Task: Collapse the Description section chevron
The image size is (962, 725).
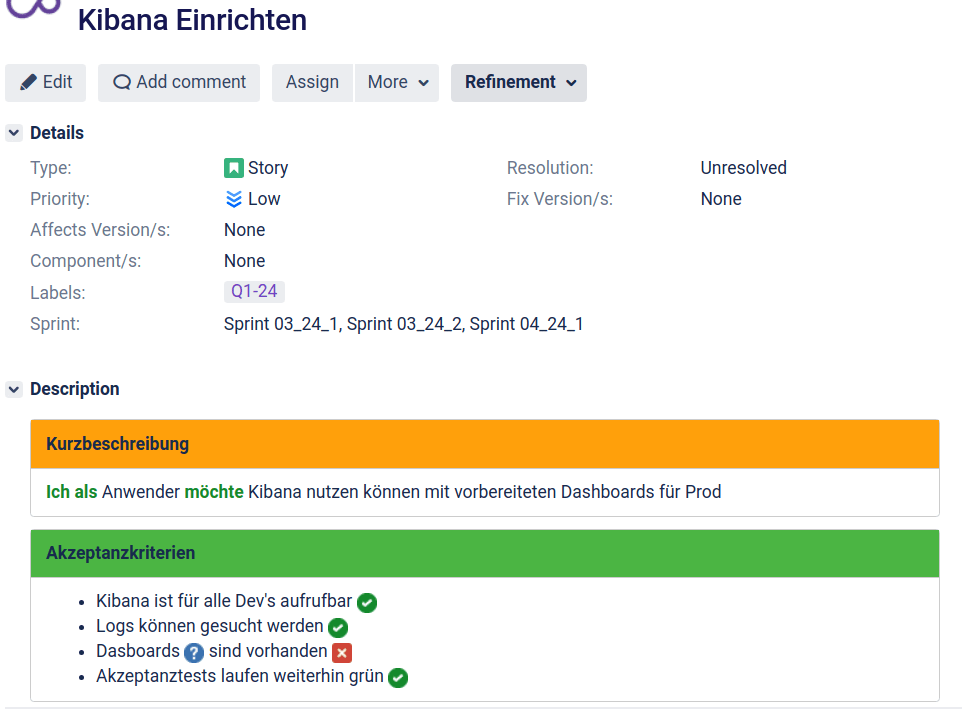Action: 14,389
